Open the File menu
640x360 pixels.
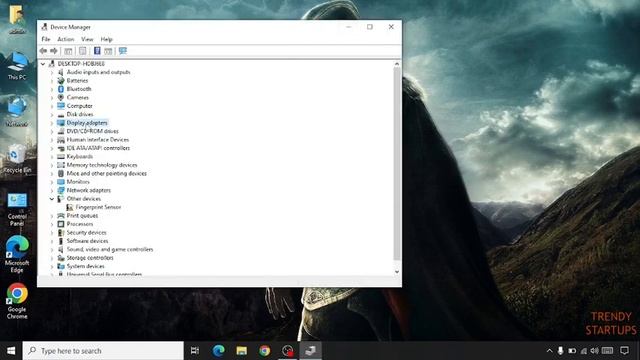click(x=46, y=39)
